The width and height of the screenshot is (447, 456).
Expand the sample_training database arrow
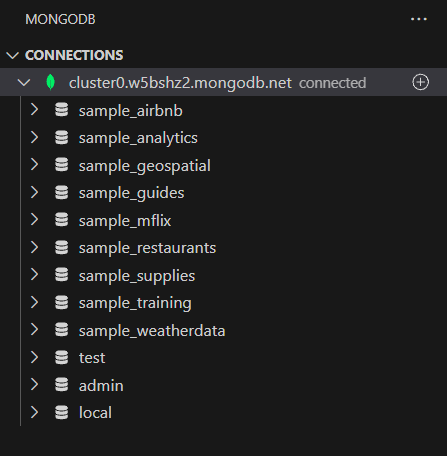pyautogui.click(x=35, y=302)
